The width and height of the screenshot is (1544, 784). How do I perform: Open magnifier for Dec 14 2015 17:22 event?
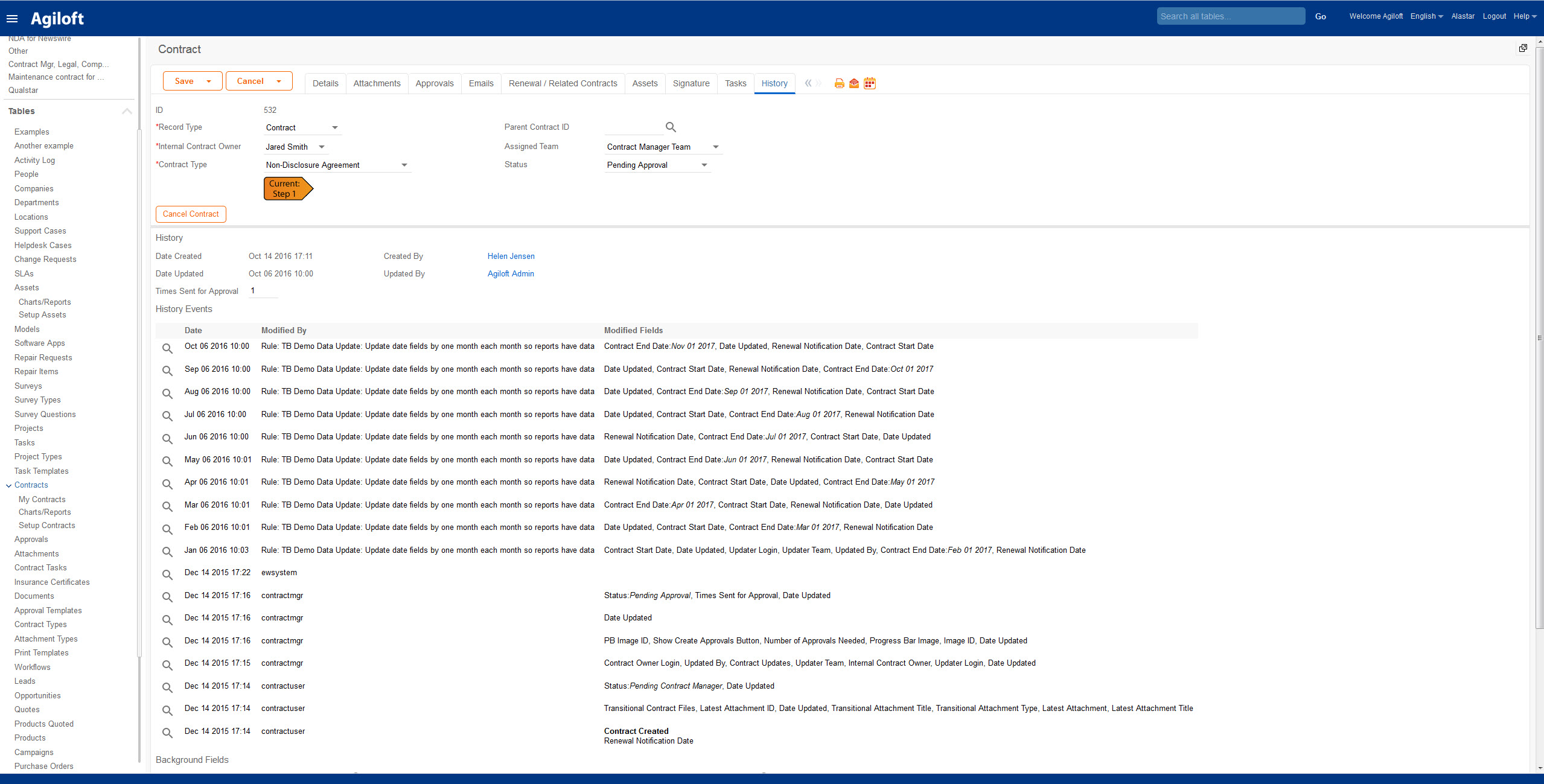(x=167, y=575)
